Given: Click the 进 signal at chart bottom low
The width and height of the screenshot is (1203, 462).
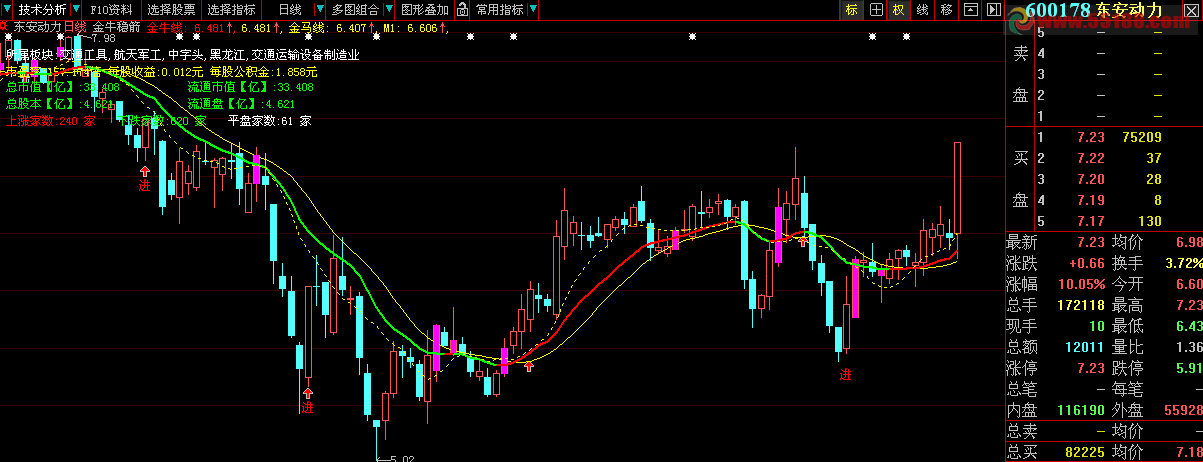Looking at the screenshot, I should coord(308,407).
